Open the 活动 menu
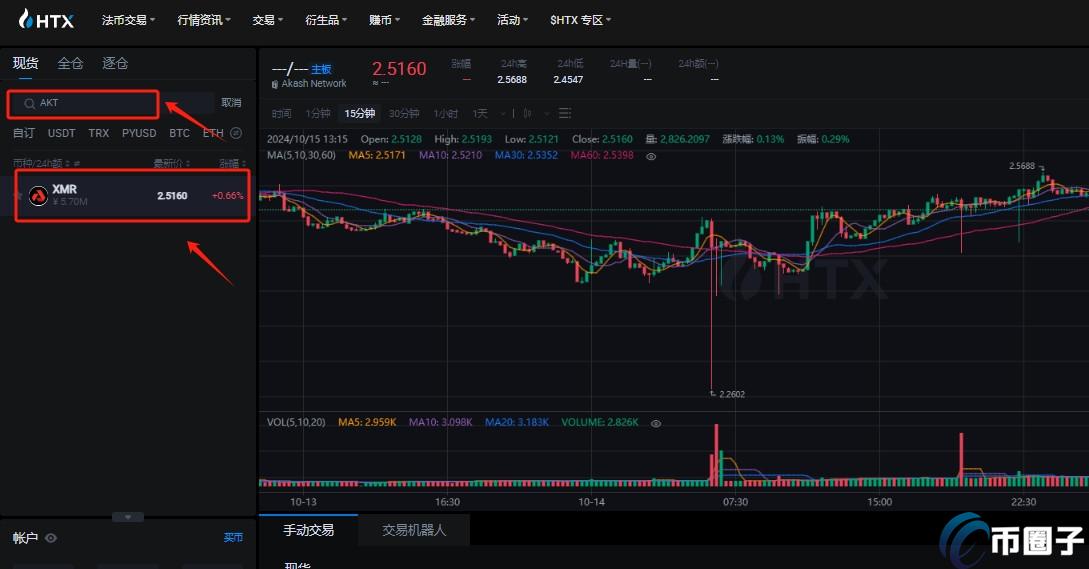 (x=512, y=20)
